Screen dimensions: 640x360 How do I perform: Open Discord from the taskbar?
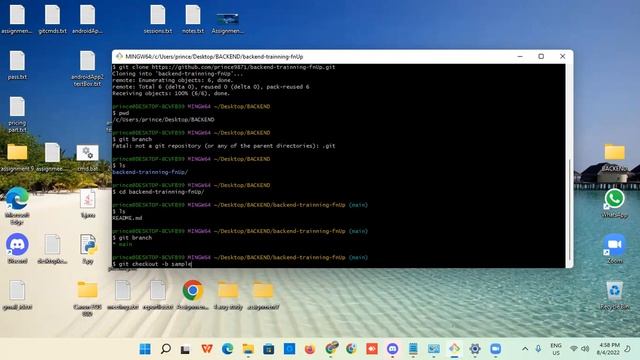pyautogui.click(x=393, y=349)
